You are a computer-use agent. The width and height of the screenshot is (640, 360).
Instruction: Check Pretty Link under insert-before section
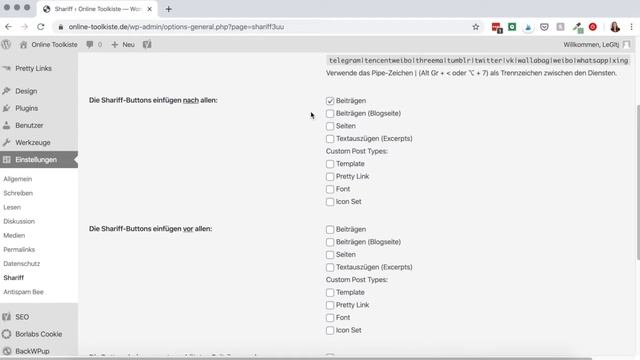point(330,305)
